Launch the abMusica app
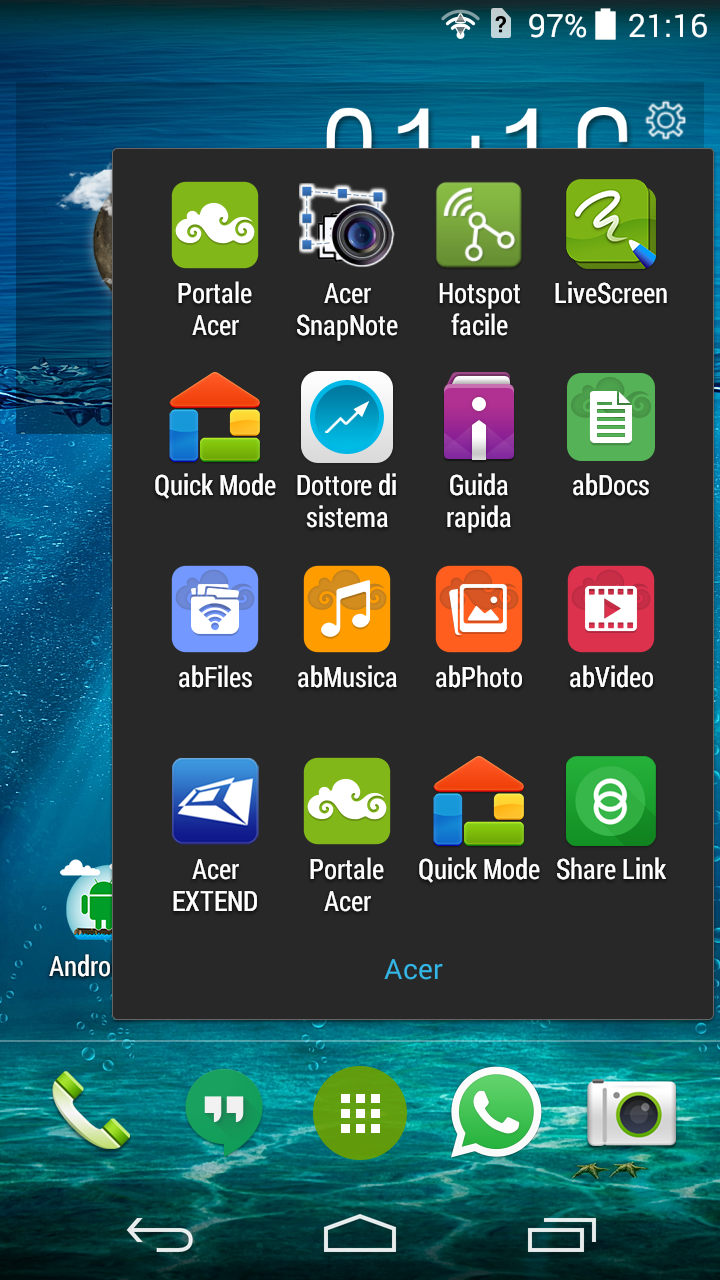This screenshot has height=1280, width=720. [x=347, y=609]
